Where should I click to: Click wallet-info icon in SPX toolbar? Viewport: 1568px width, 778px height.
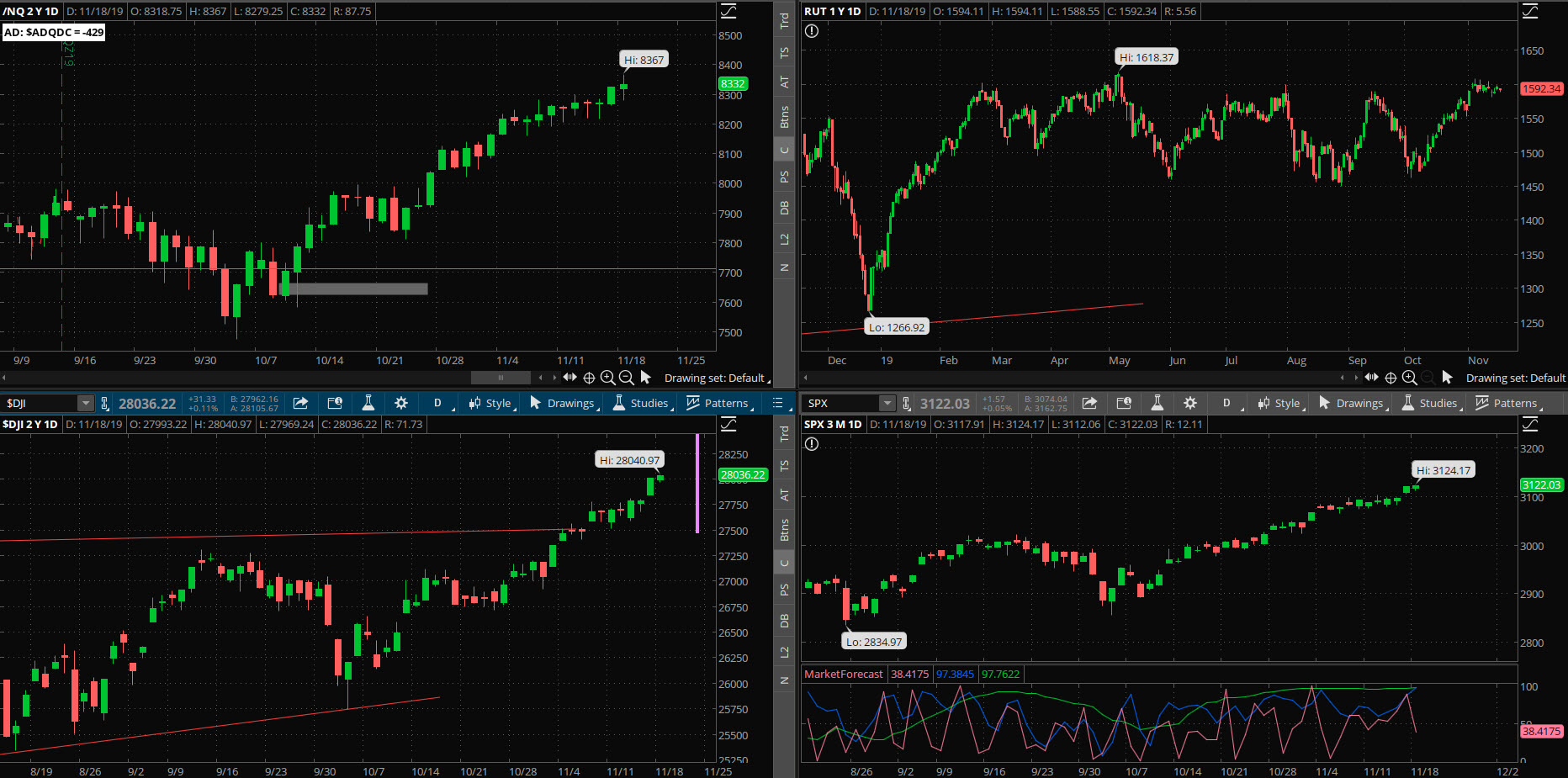(x=1123, y=403)
